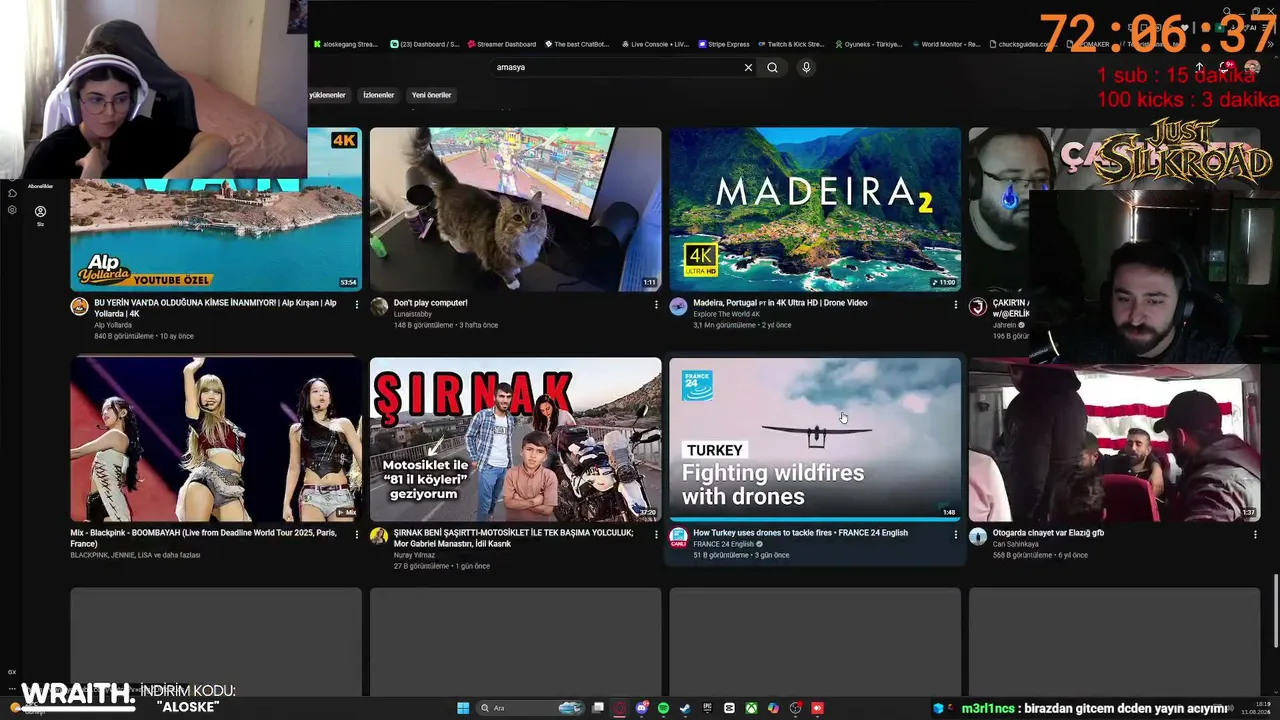Open more options for 'BU YERİN VAN'DA' video
The height and width of the screenshot is (720, 1280).
coord(357,304)
